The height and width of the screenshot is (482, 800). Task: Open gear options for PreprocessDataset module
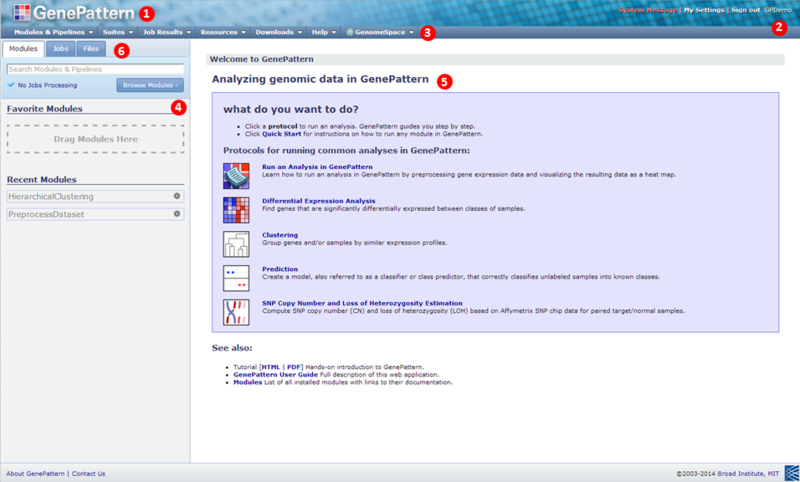177,214
